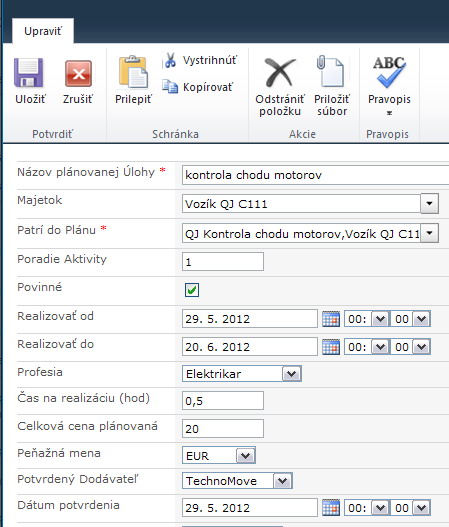Click in the Názov plánovanej Úlohy field
Image resolution: width=449 pixels, height=527 pixels.
(x=315, y=175)
